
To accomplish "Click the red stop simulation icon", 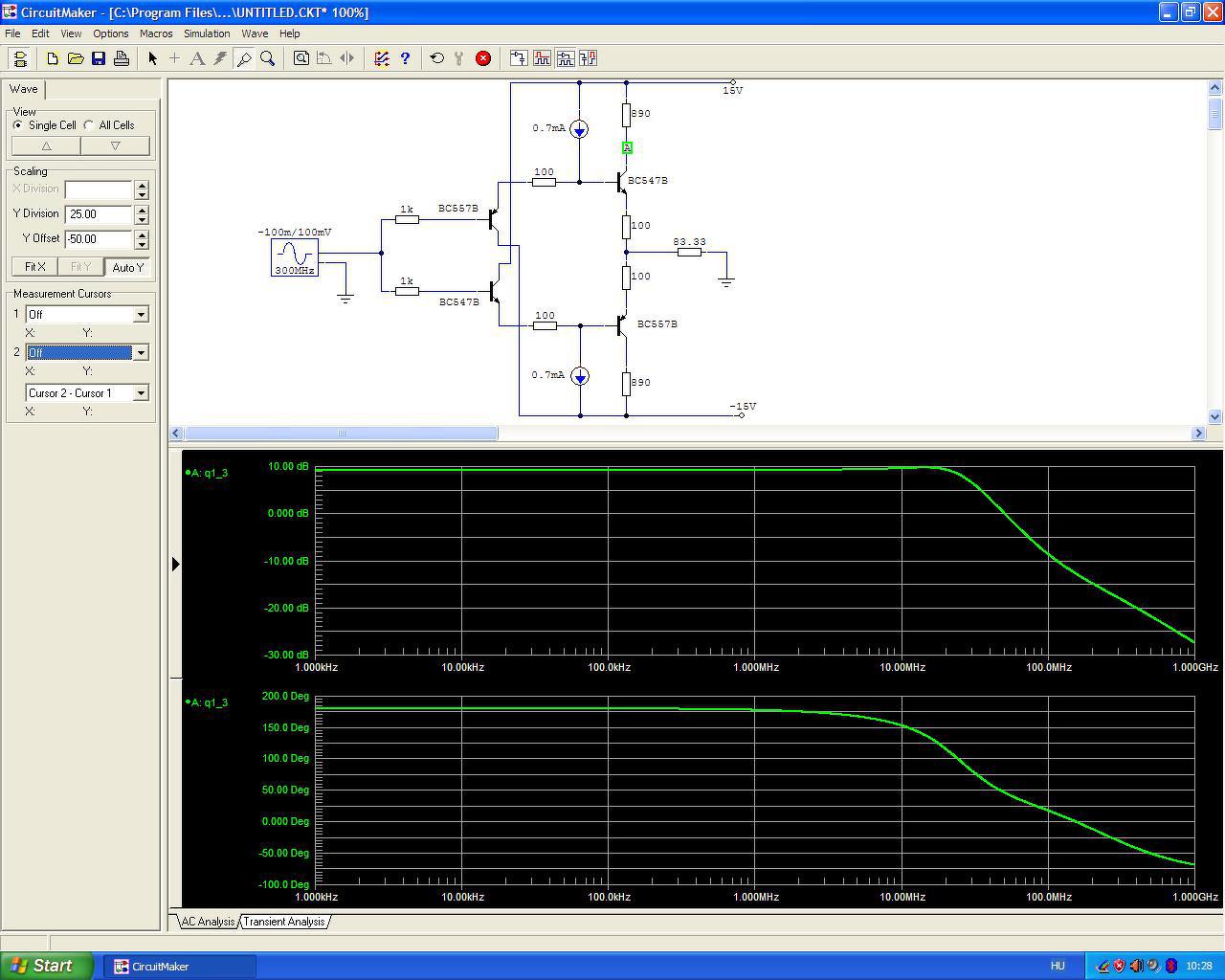I will pyautogui.click(x=483, y=58).
